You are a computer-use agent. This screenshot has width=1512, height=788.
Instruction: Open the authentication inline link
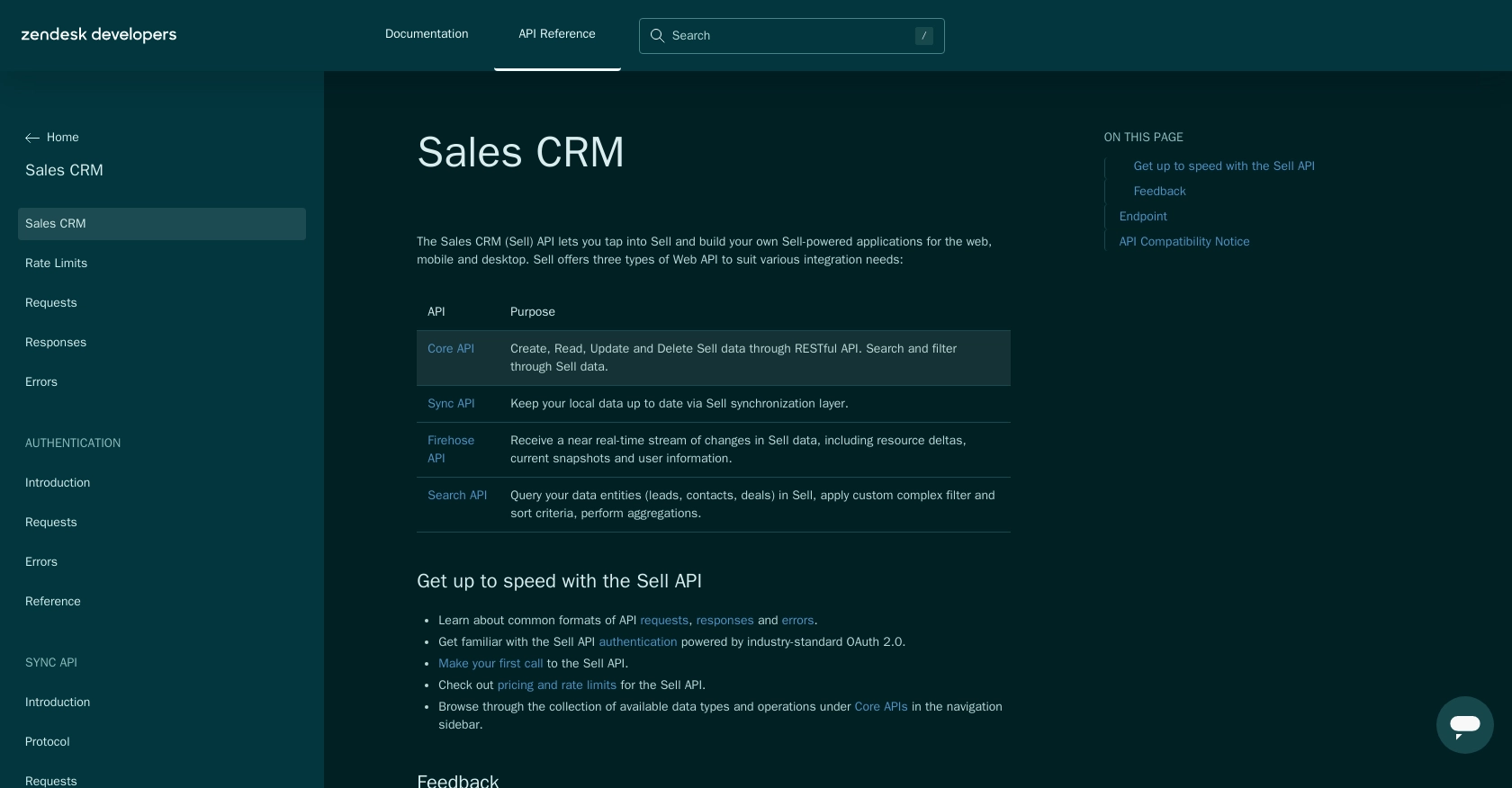(x=637, y=642)
